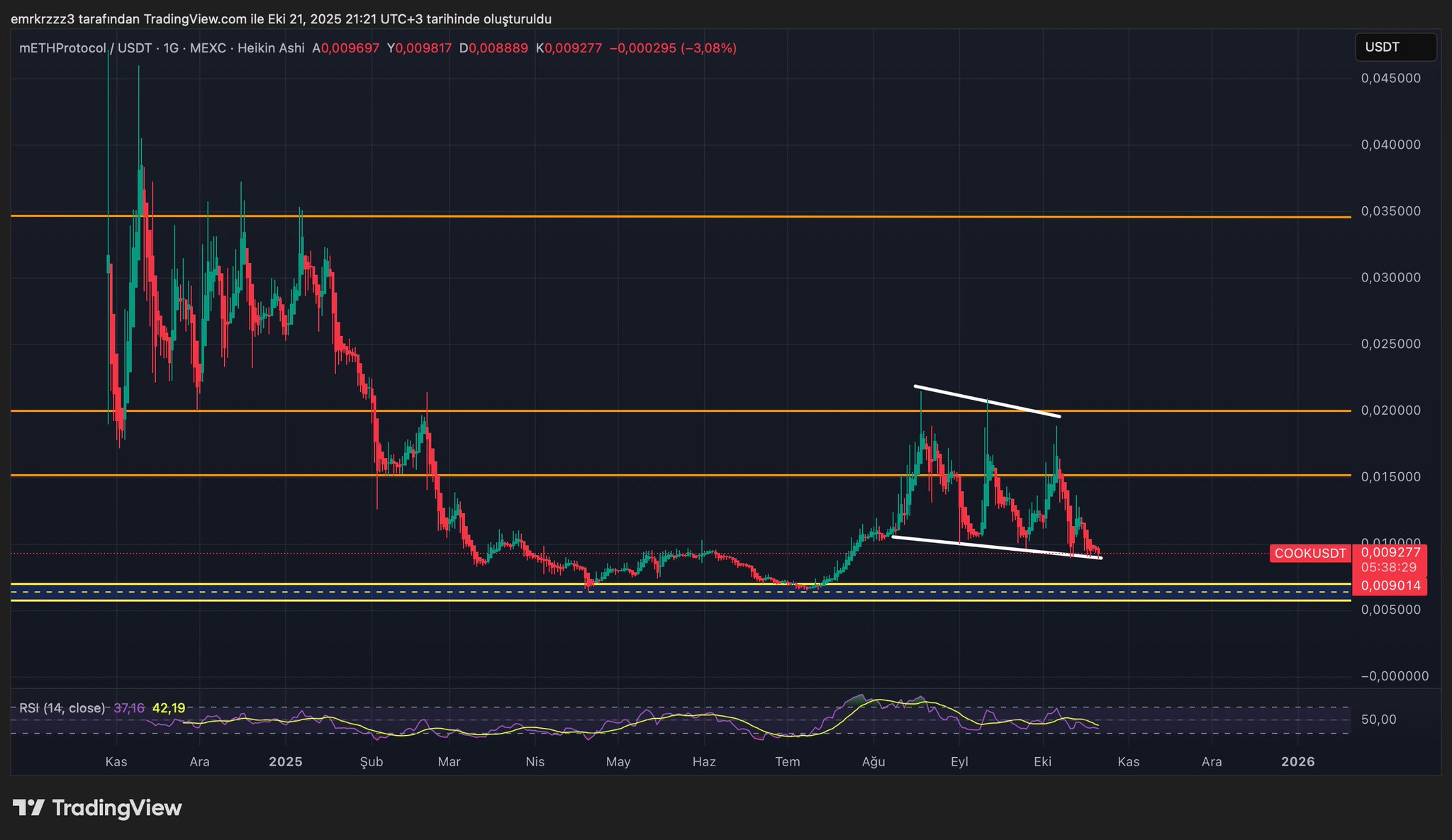This screenshot has height=840, width=1452.
Task: Click the mETHProtocol / USDT symbol title
Action: (85, 48)
